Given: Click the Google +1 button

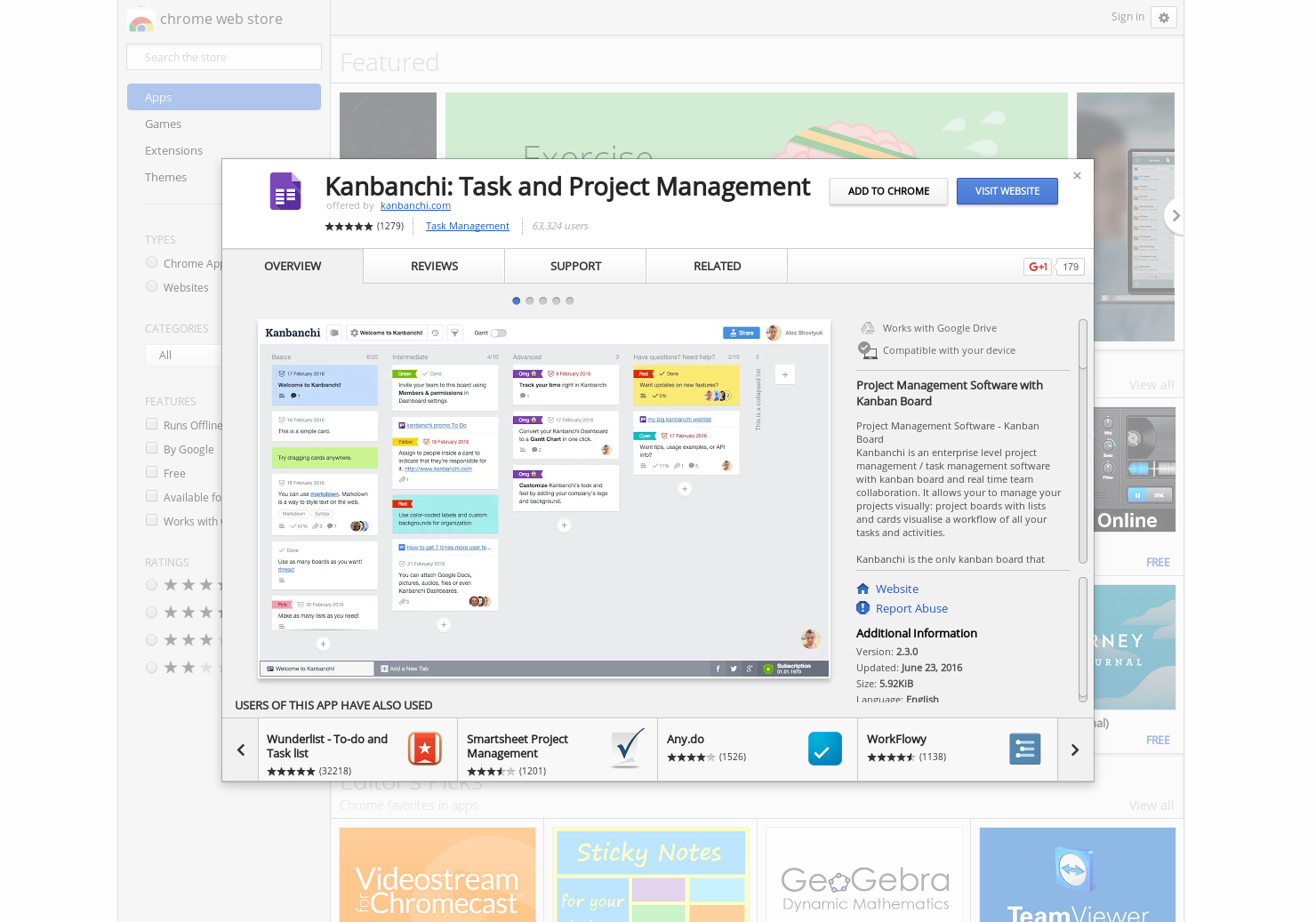Looking at the screenshot, I should pyautogui.click(x=1038, y=267).
